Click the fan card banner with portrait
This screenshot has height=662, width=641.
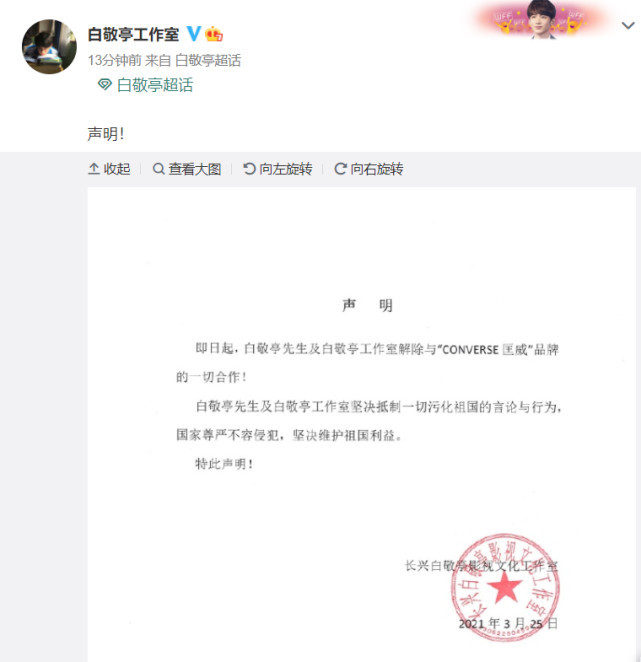coord(541,19)
